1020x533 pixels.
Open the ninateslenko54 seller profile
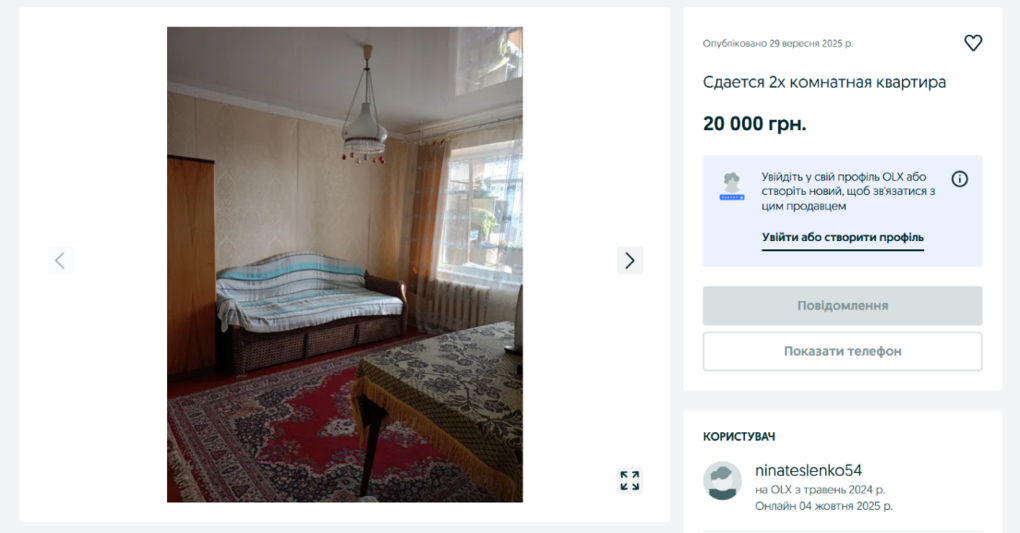coord(808,470)
